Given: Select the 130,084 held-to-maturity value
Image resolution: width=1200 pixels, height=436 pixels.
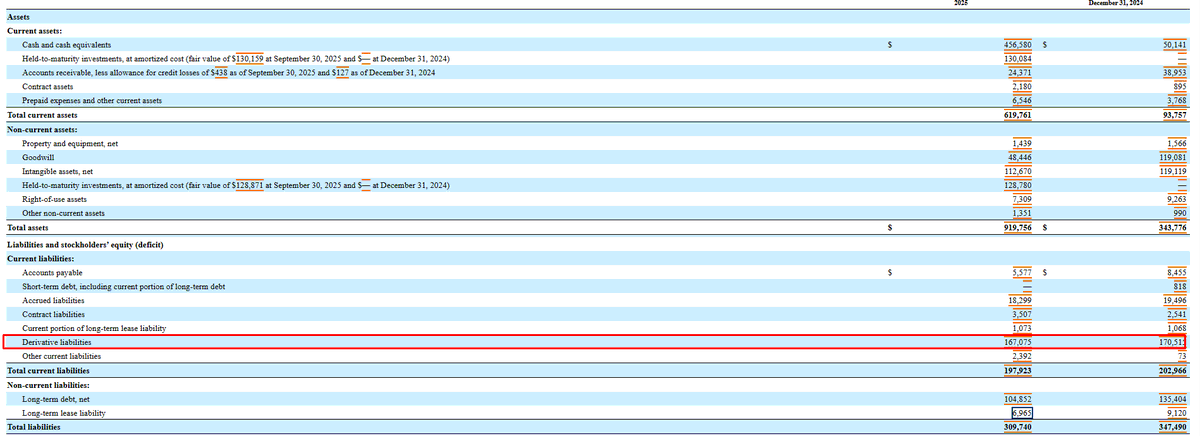Looking at the screenshot, I should point(1018,59).
